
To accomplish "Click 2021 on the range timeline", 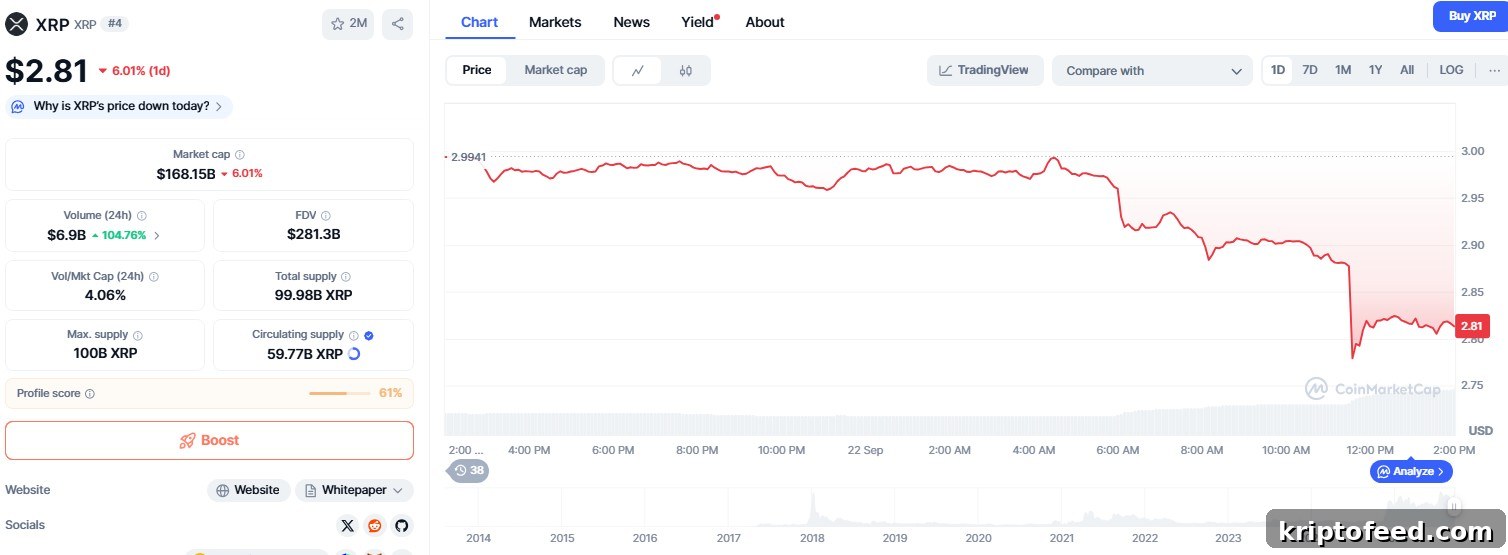I will (x=1061, y=538).
